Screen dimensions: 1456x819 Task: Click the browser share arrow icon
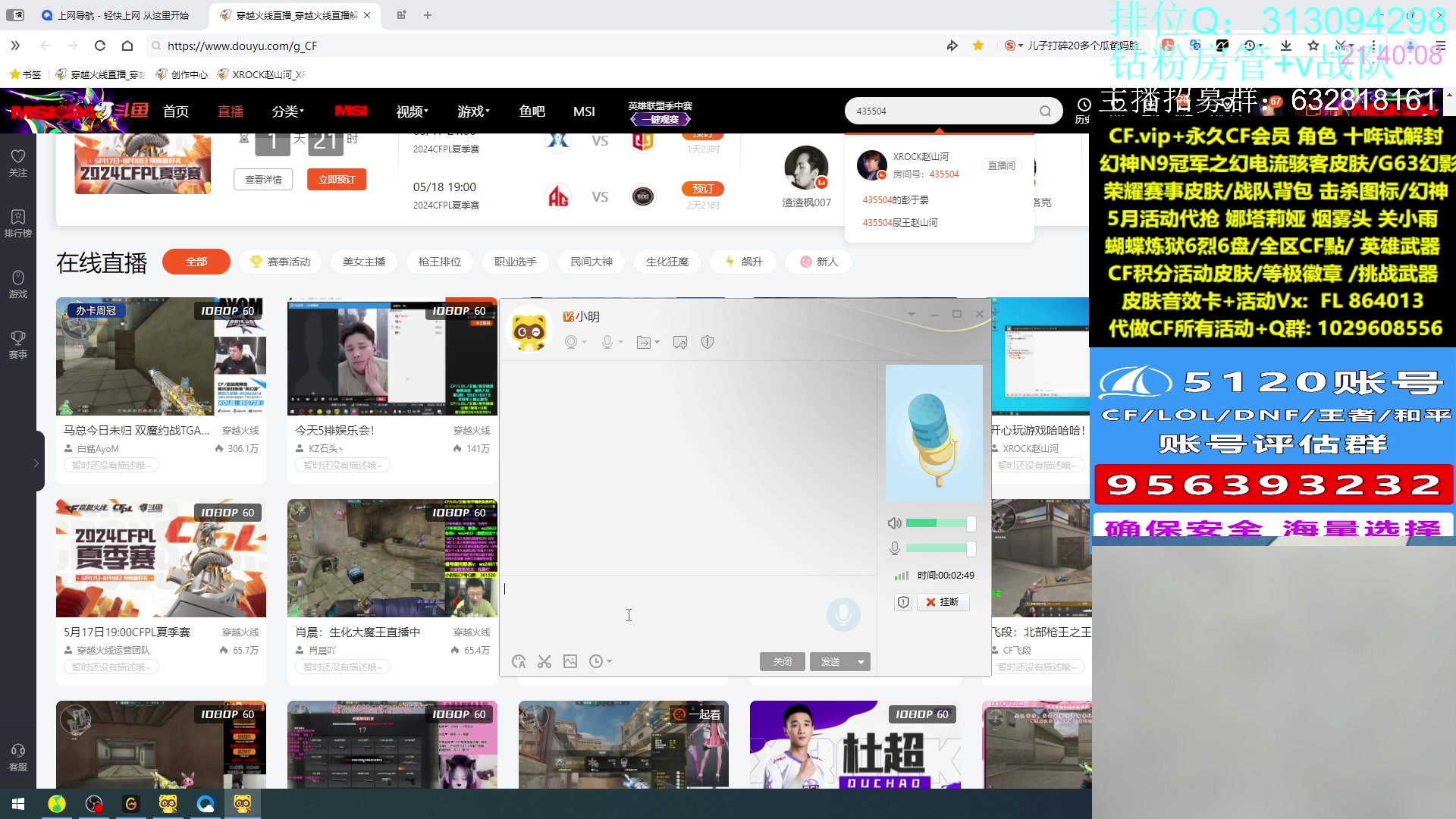(x=952, y=45)
